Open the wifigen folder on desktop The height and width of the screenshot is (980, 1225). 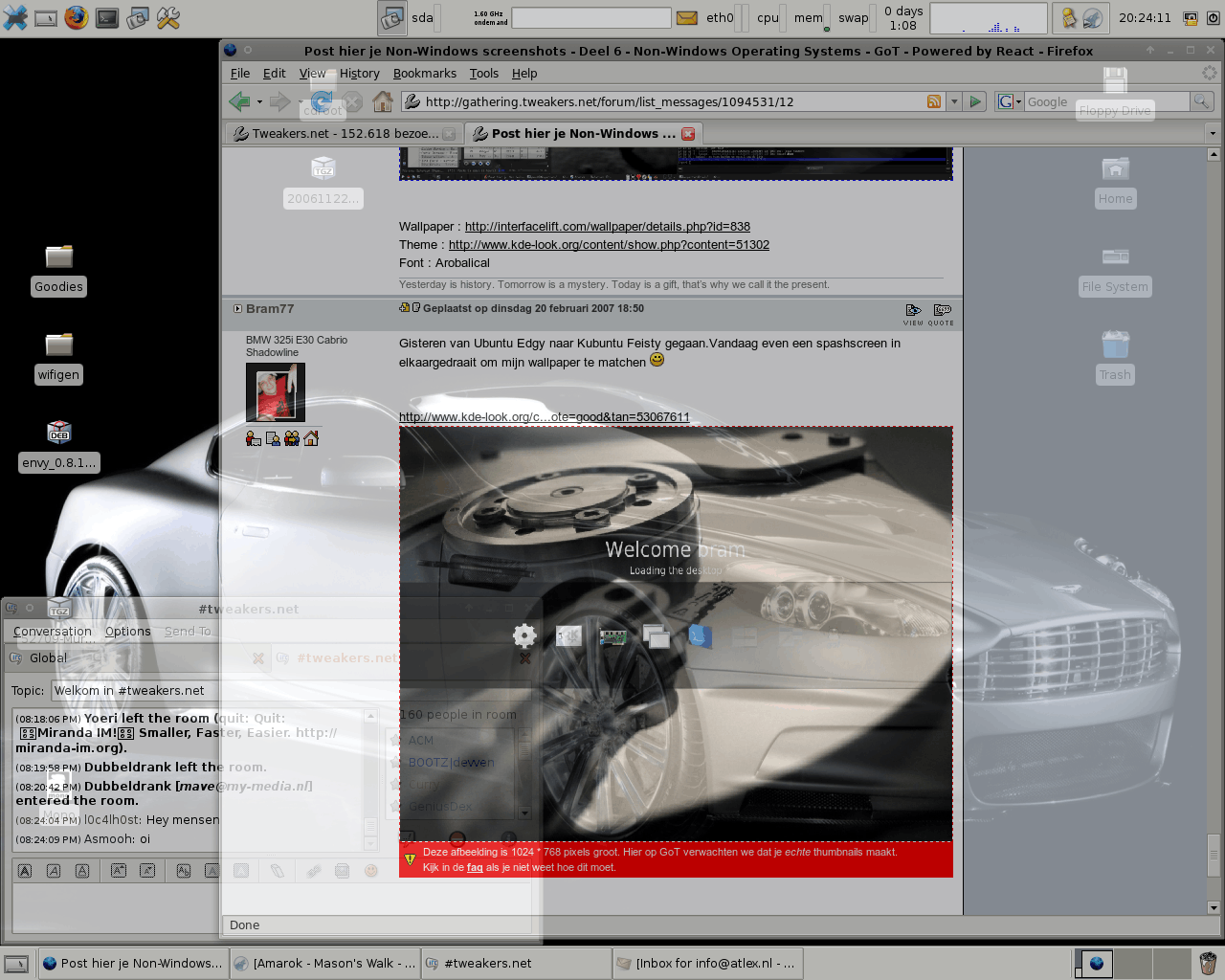58,358
